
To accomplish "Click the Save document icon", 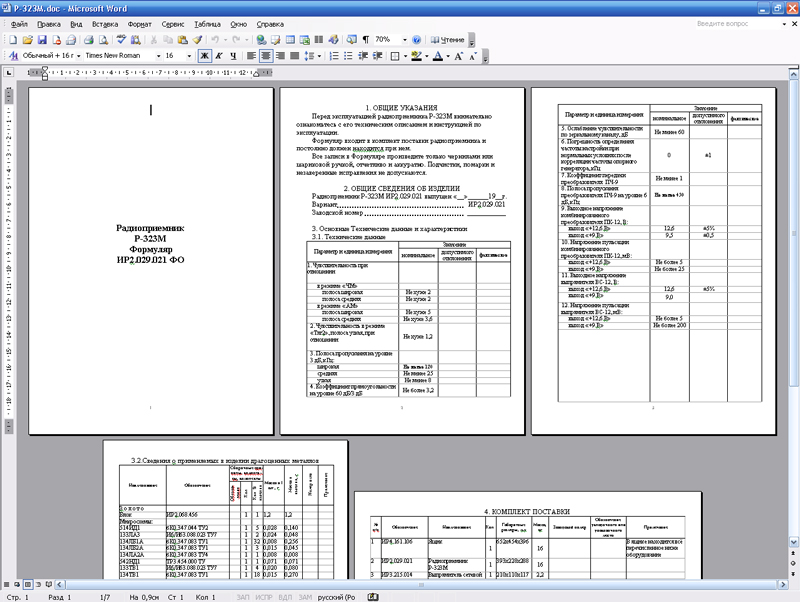I will point(42,39).
